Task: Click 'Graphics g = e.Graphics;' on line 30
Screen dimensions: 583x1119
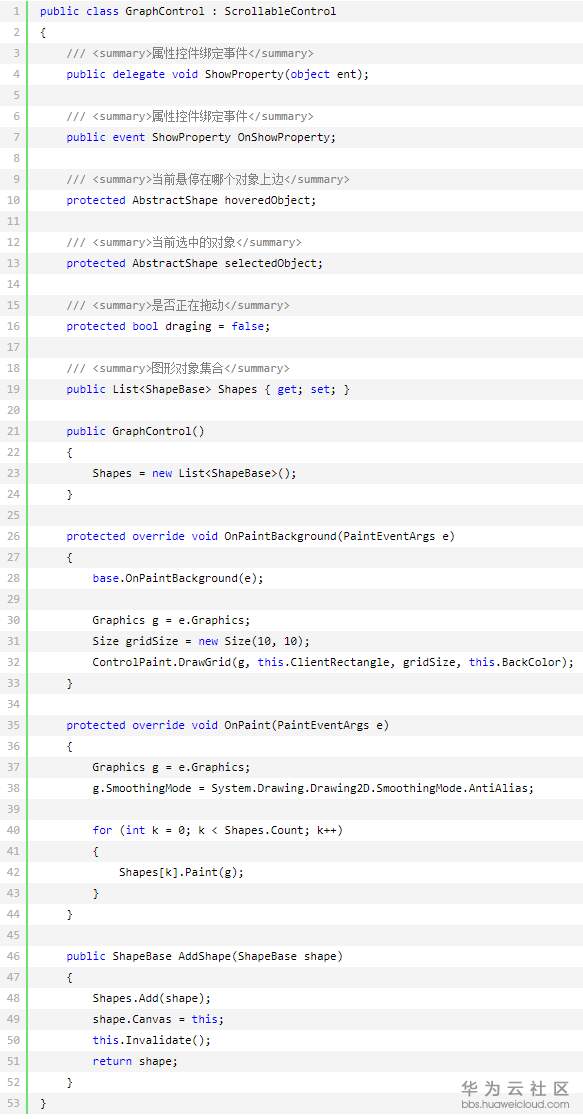Action: pos(171,620)
